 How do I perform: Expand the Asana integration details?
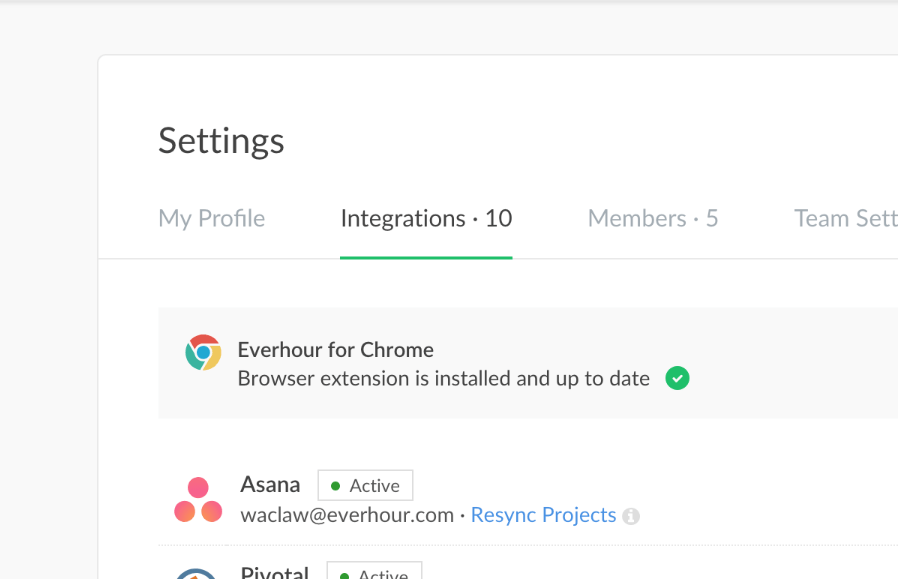click(x=270, y=484)
